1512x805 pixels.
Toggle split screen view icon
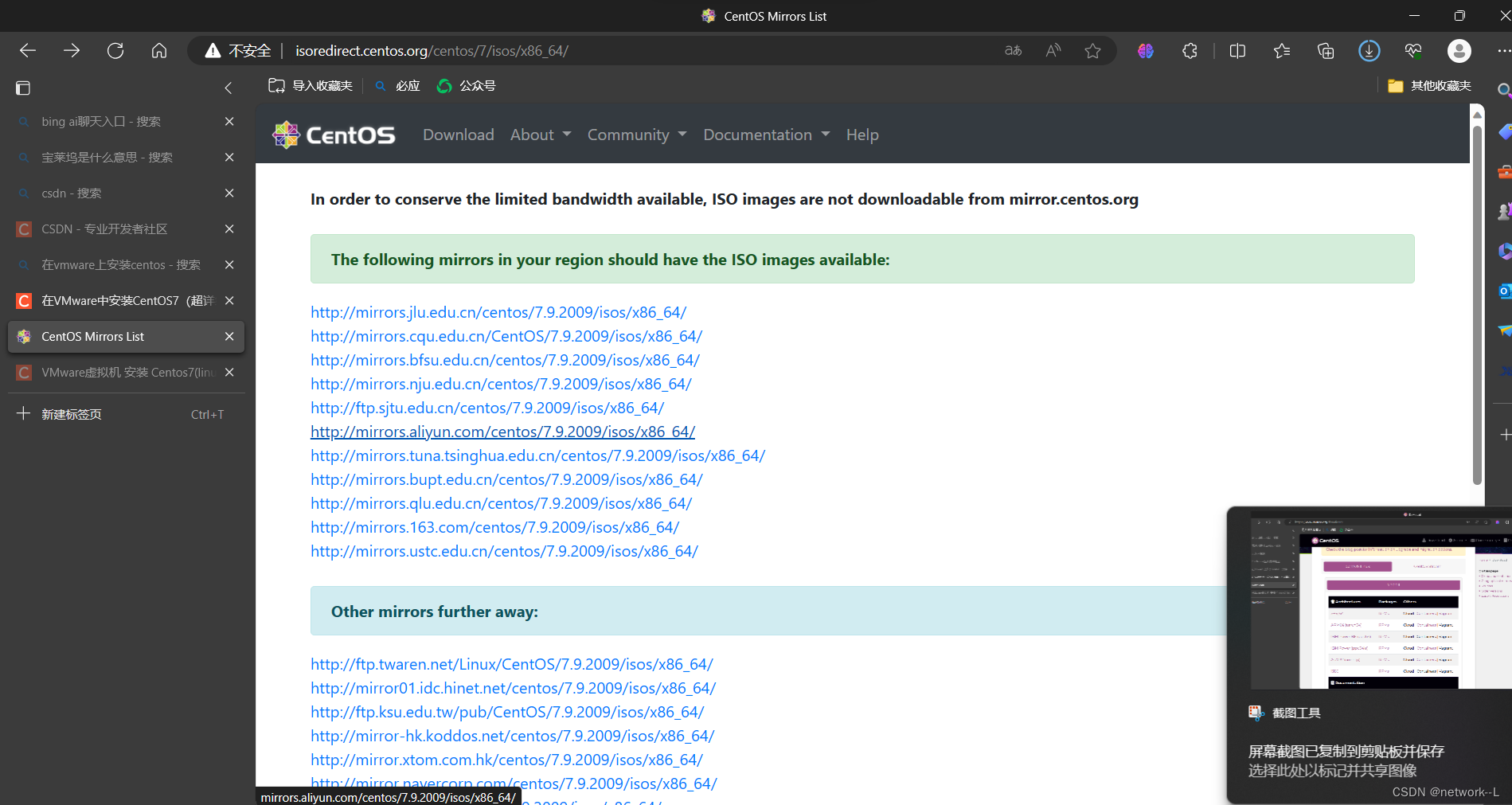pos(1237,51)
